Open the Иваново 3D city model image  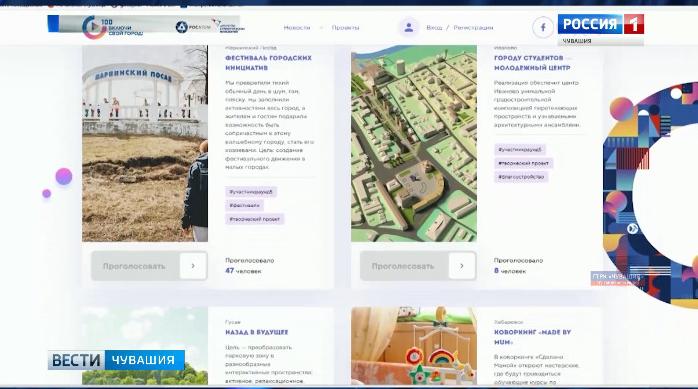tap(414, 143)
